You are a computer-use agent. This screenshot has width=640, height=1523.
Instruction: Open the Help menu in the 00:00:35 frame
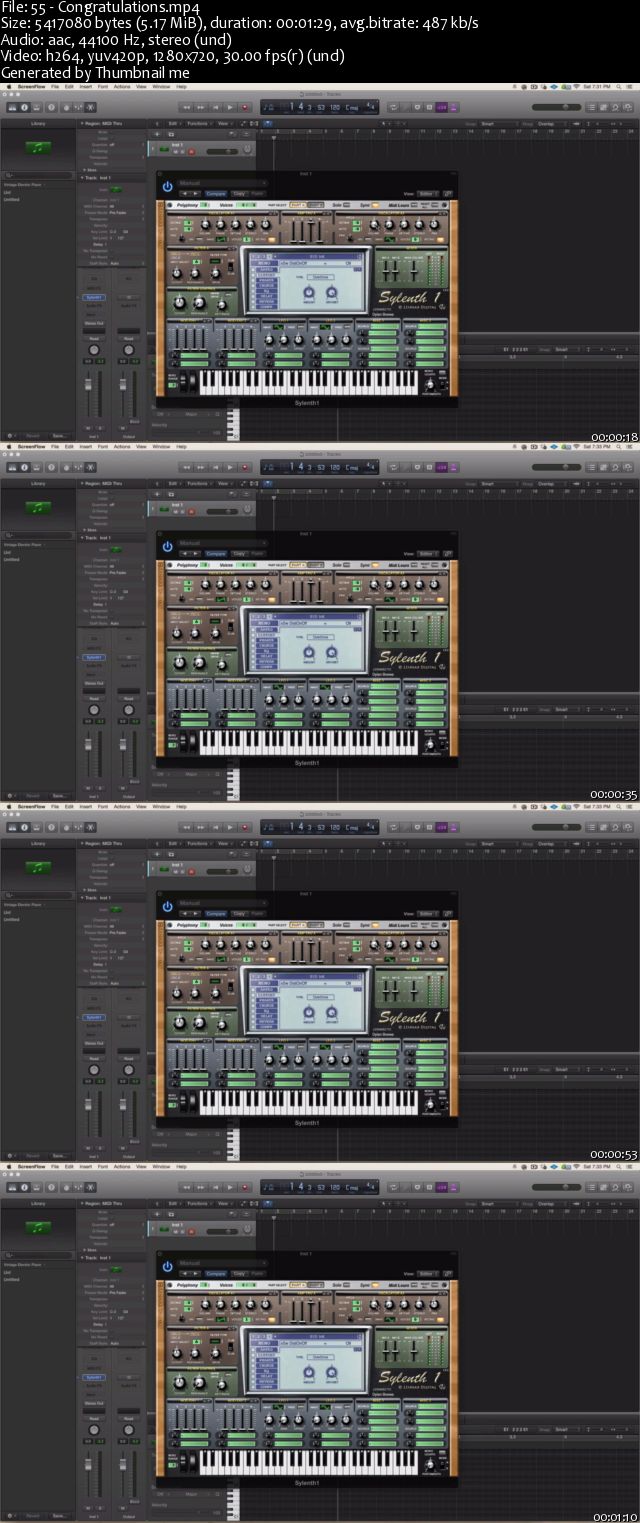(181, 446)
